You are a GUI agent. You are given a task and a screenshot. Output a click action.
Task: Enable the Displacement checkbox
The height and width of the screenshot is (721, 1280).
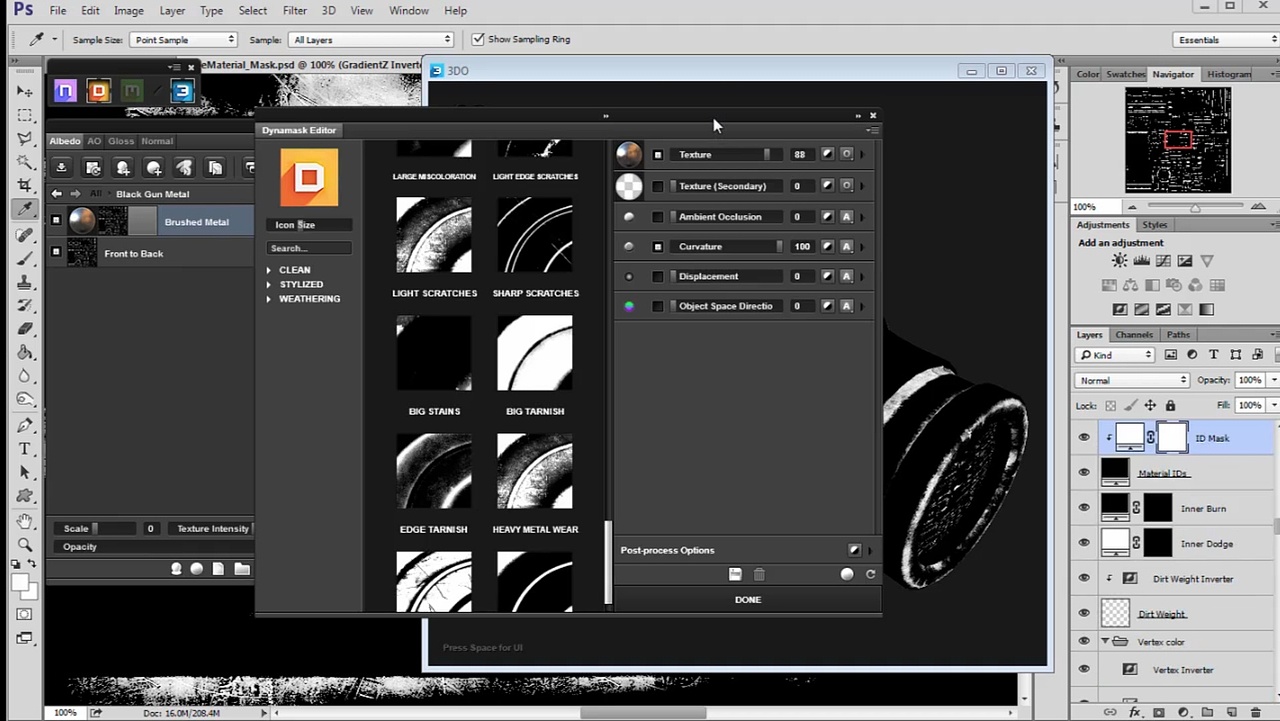658,276
